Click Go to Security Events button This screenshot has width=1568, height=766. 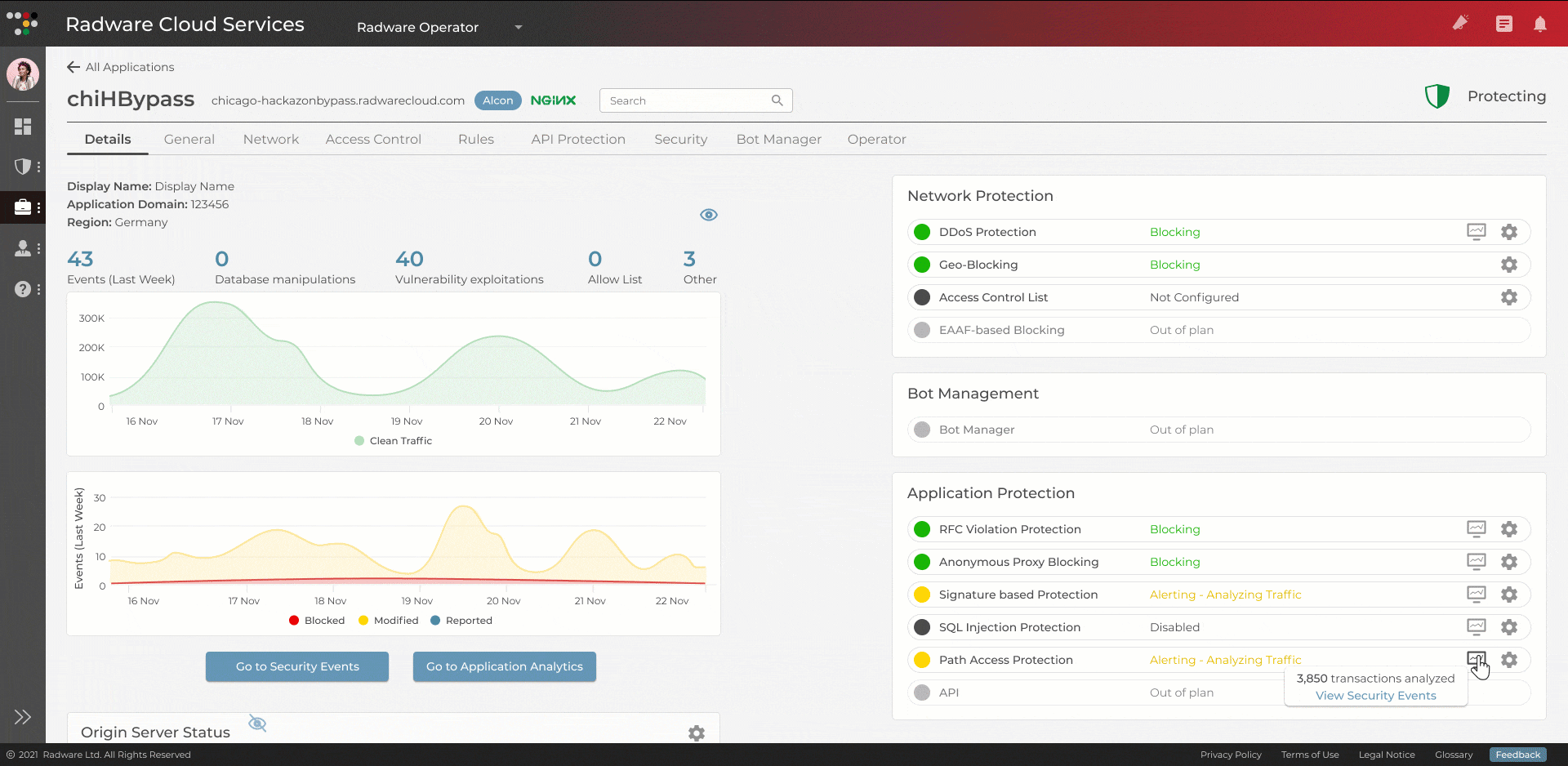coord(297,666)
